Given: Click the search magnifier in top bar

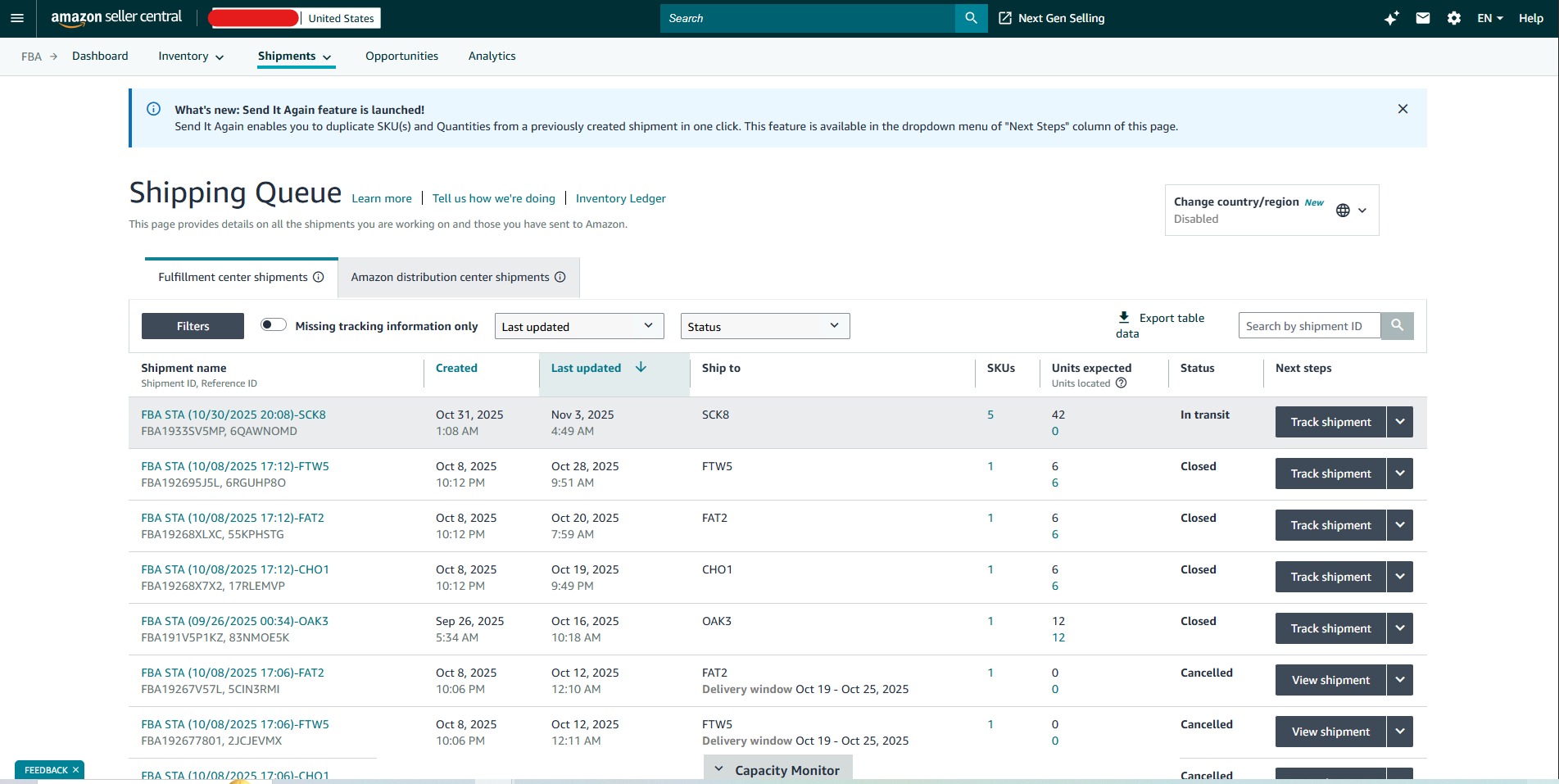Looking at the screenshot, I should (972, 18).
